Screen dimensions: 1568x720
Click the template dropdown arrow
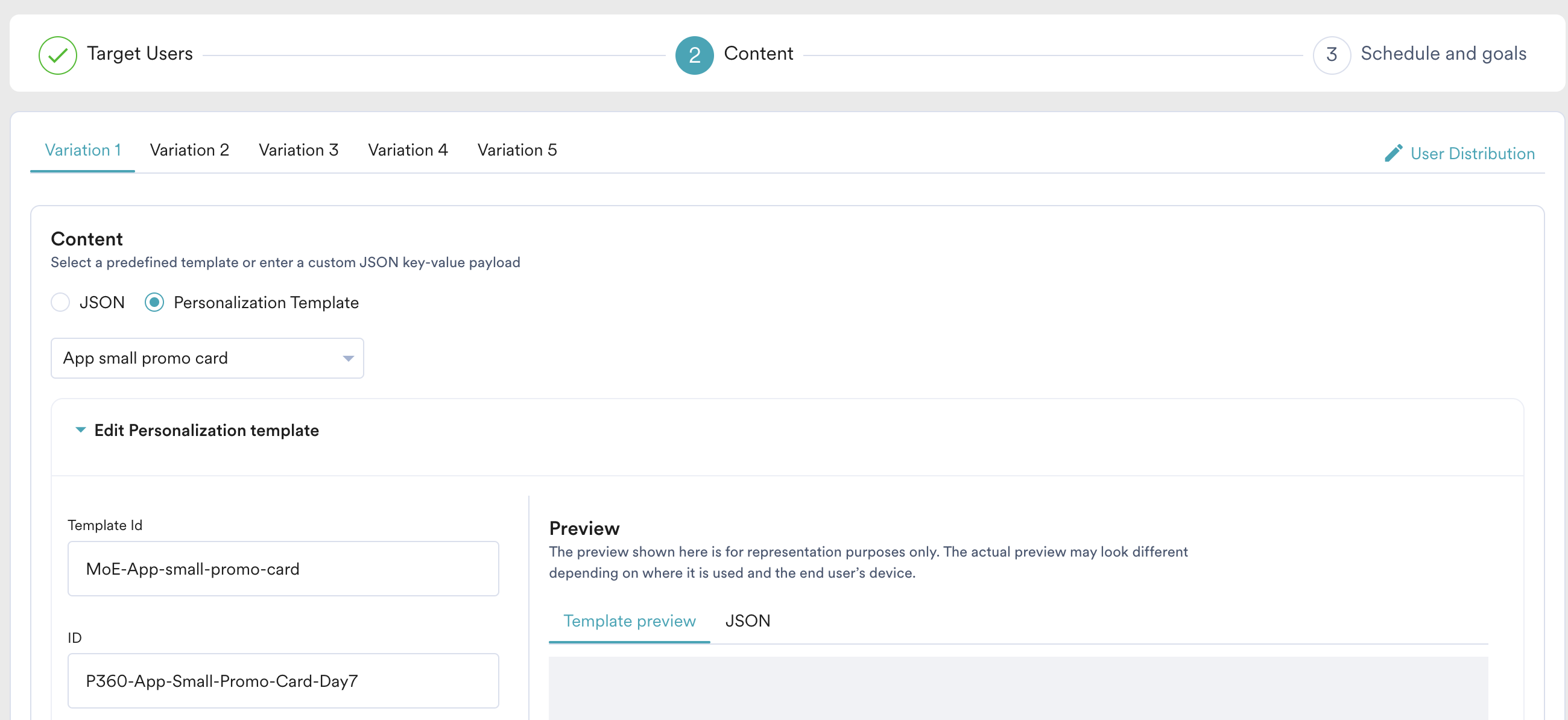347,358
